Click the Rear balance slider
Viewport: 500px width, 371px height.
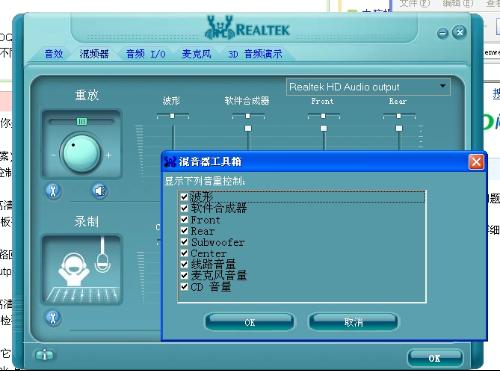pyautogui.click(x=399, y=116)
